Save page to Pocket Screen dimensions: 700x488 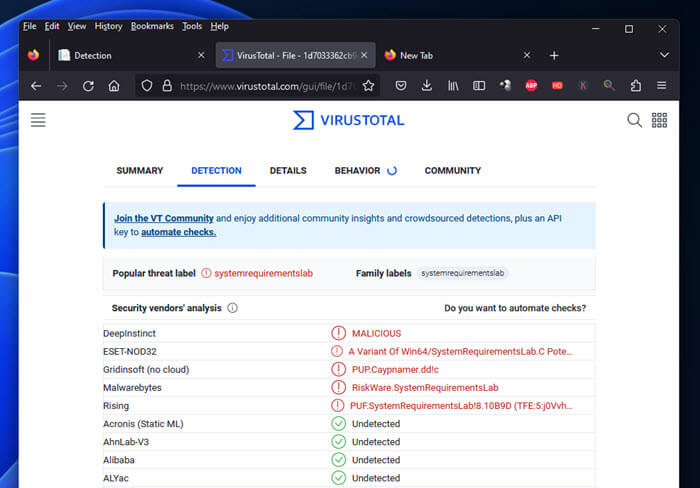click(401, 85)
